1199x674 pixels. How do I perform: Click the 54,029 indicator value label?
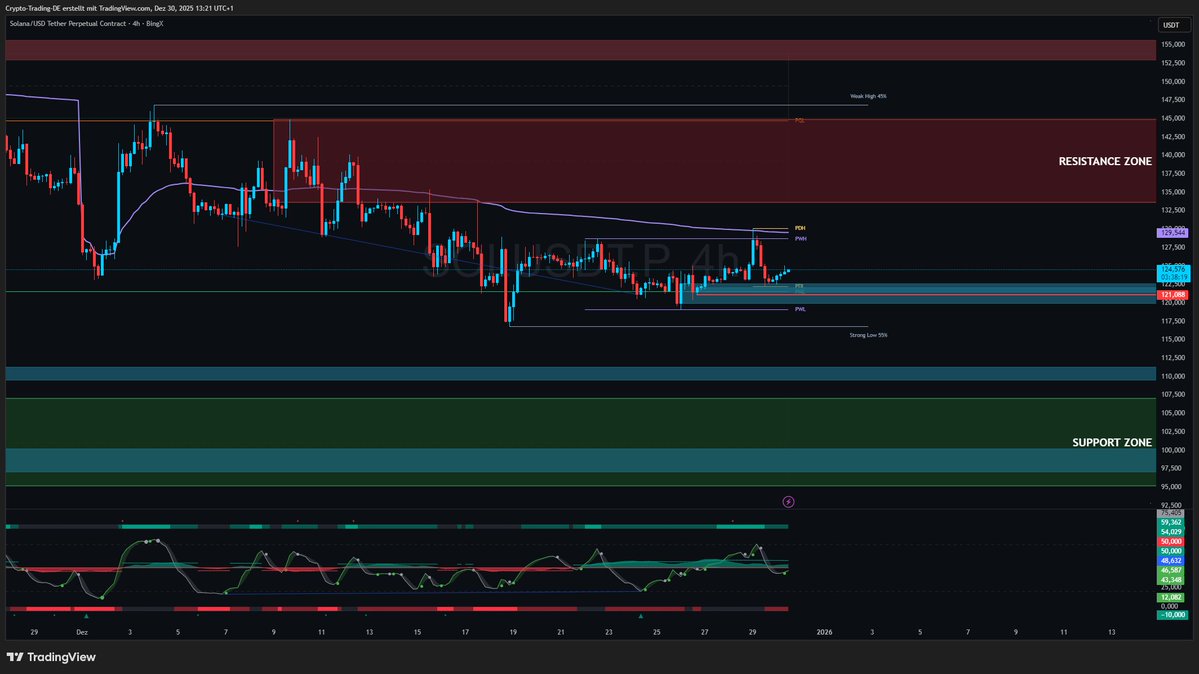pos(1171,532)
